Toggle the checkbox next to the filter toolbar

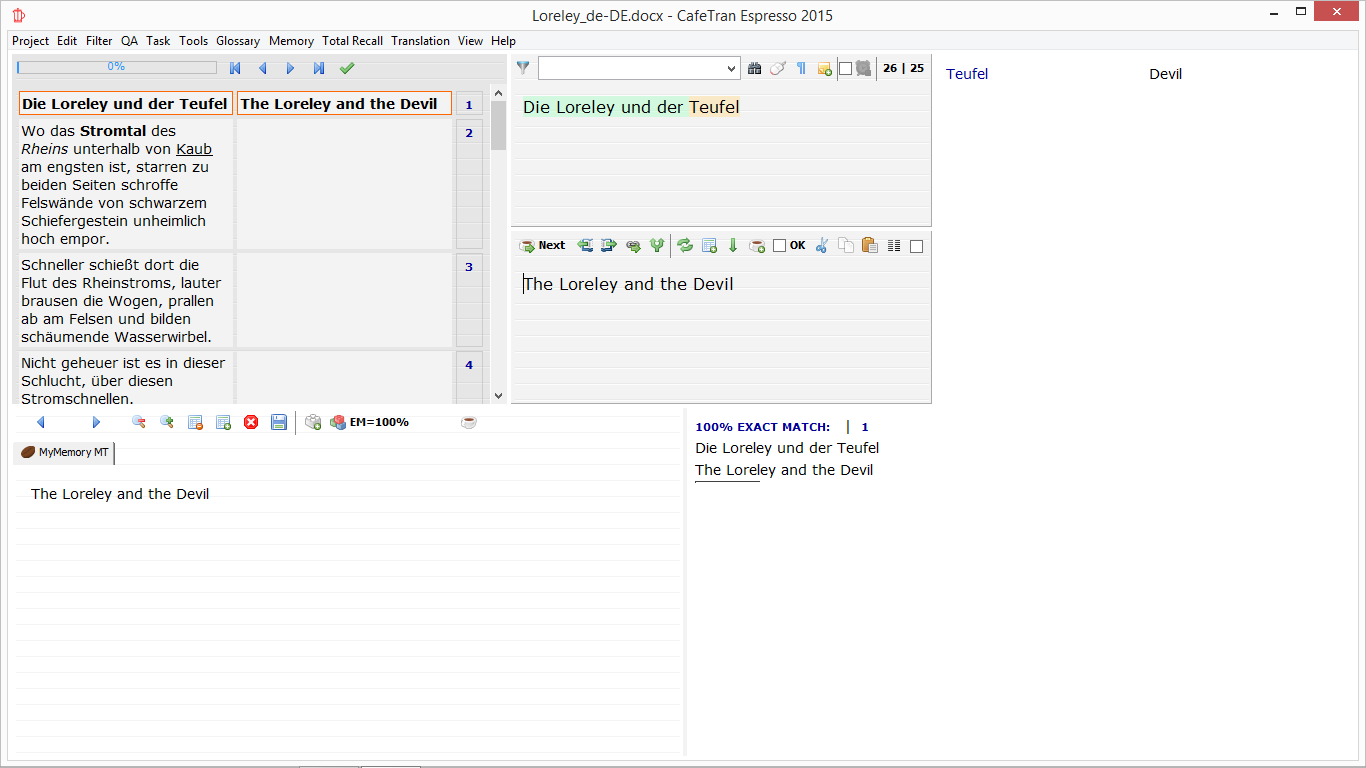845,69
